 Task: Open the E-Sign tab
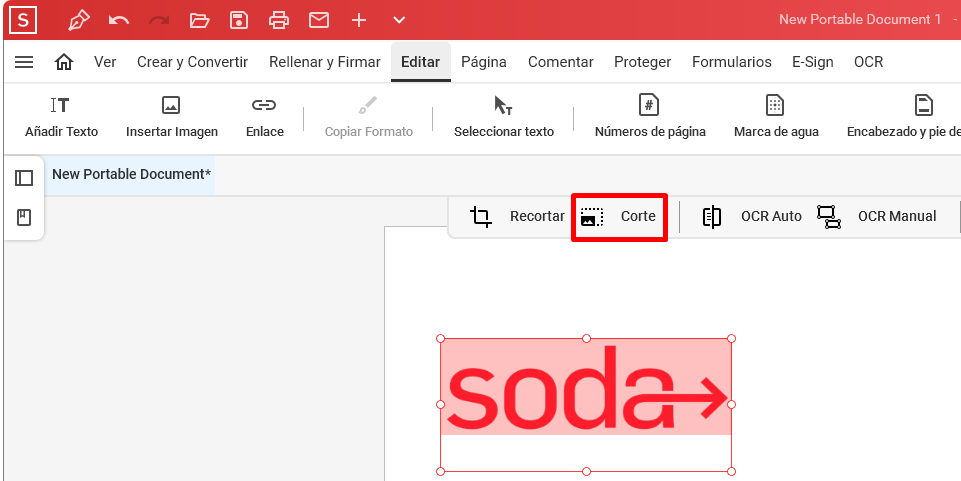[813, 62]
